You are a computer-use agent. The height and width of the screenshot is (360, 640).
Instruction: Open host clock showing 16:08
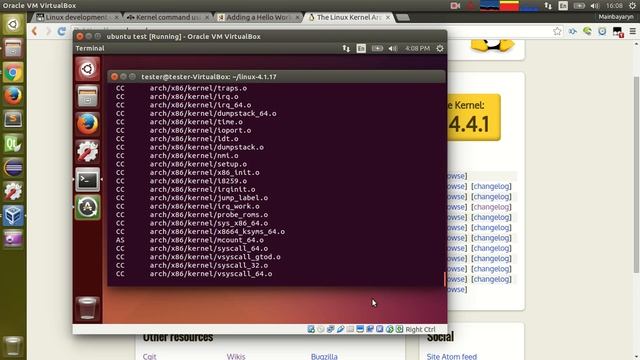pos(614,6)
